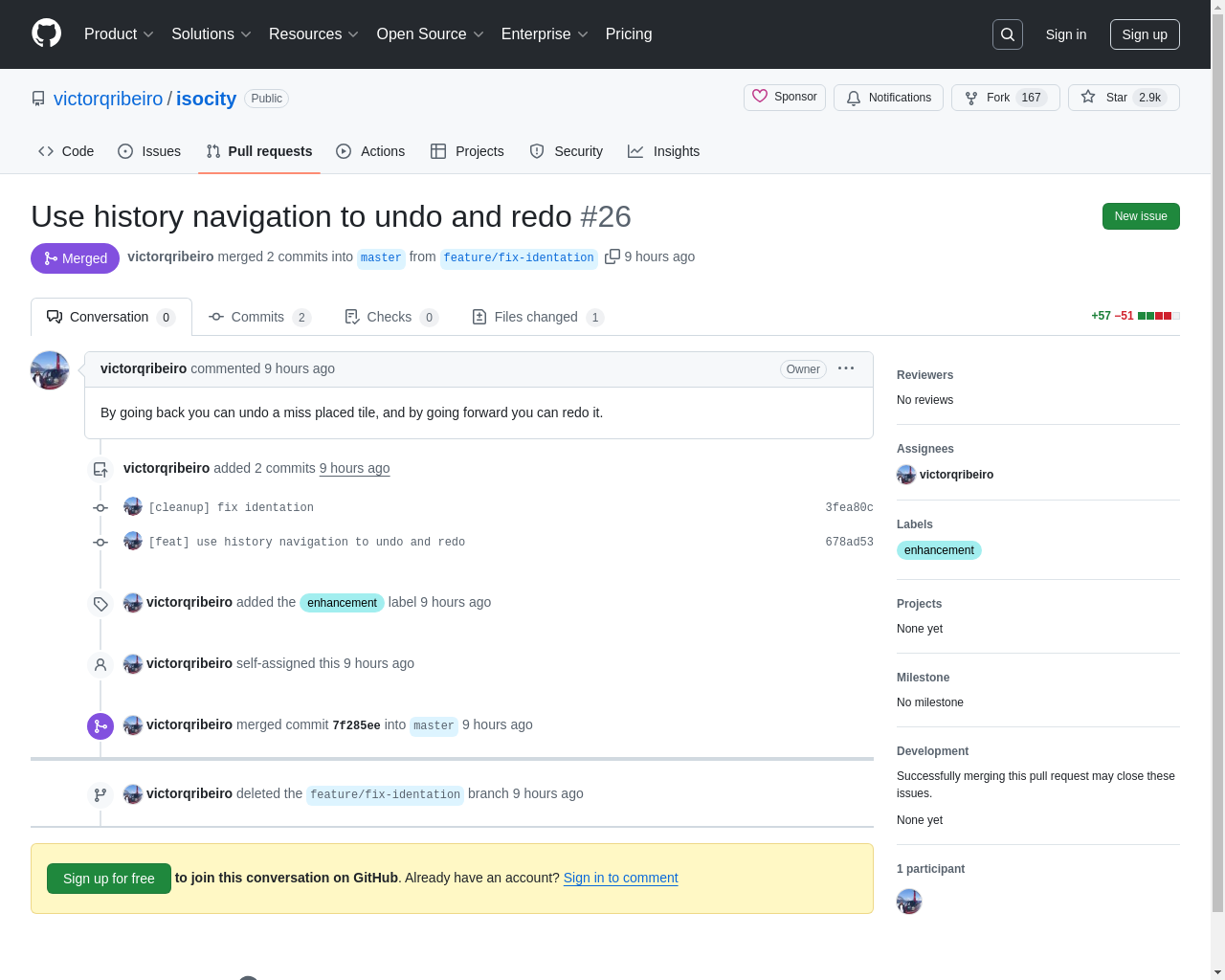This screenshot has height=980, width=1225.
Task: Copy the head branch name icon
Action: click(x=612, y=256)
